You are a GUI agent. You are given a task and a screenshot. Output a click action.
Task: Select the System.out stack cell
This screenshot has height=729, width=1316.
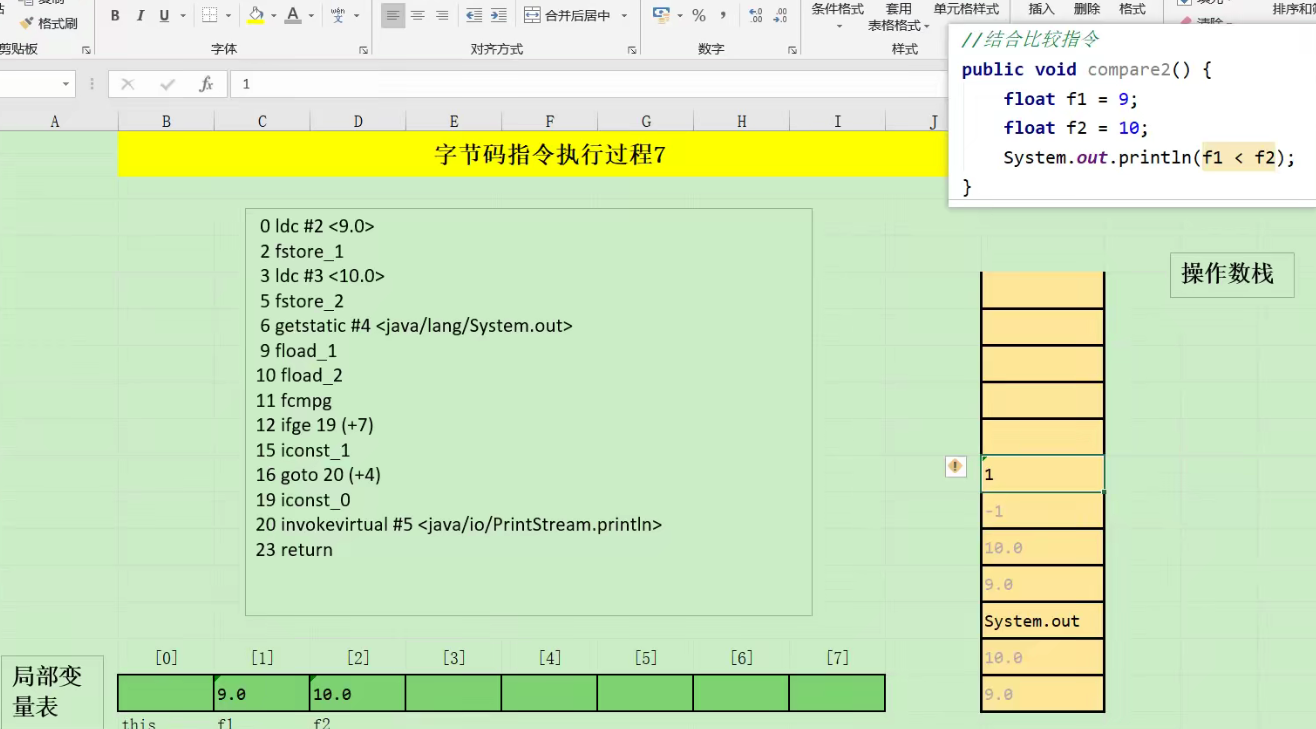[1043, 621]
